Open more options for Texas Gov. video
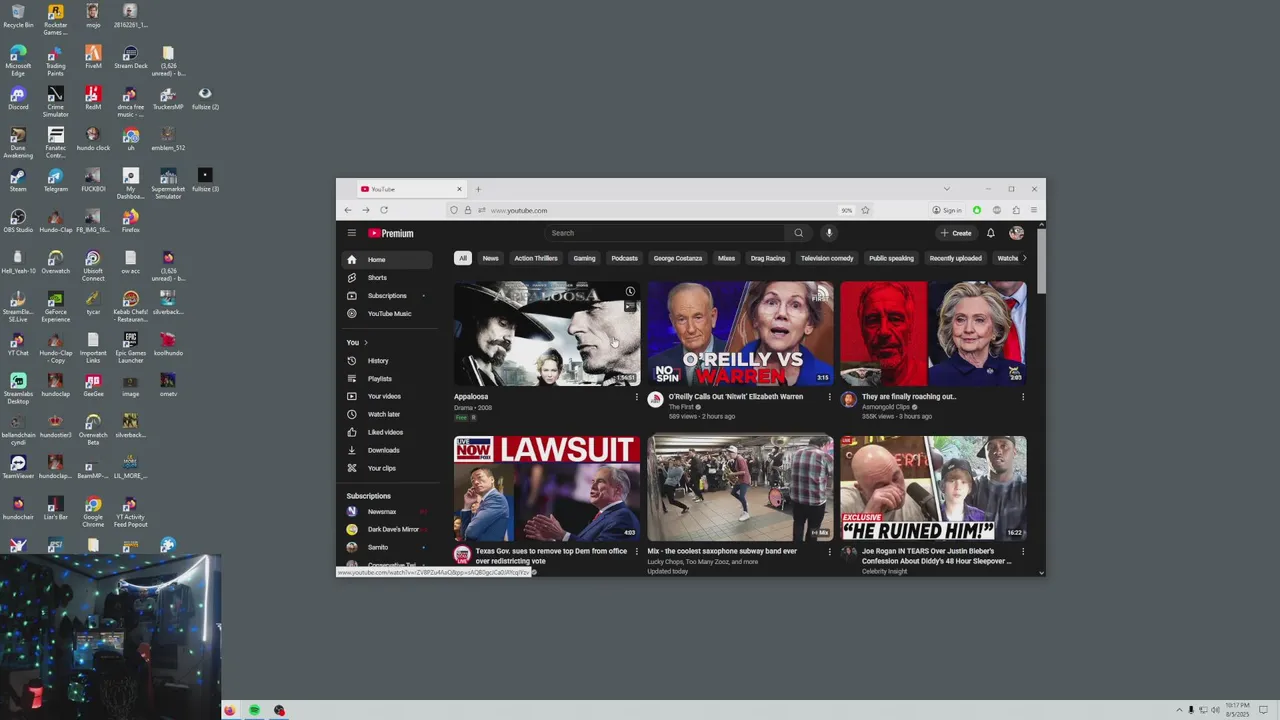This screenshot has width=1280, height=720. pyautogui.click(x=636, y=551)
